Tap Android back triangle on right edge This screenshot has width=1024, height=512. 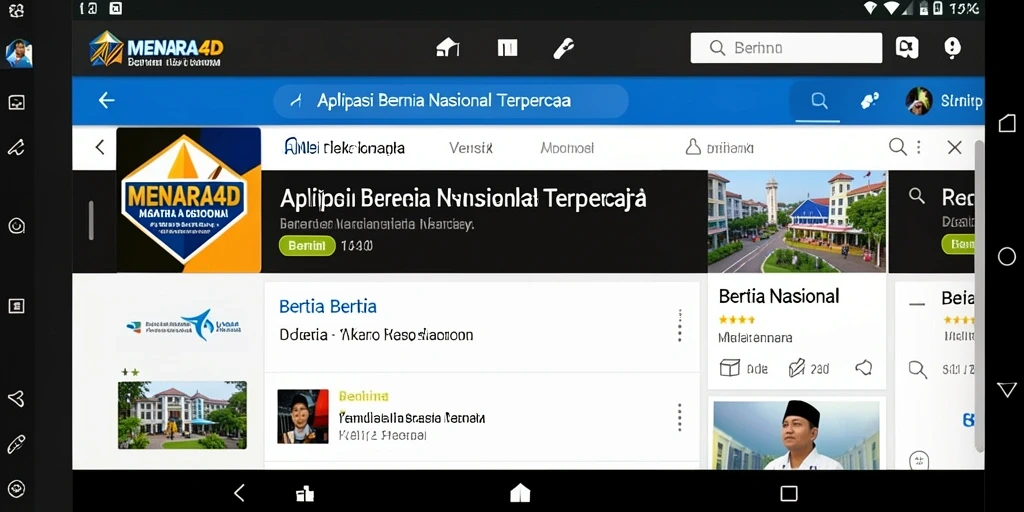click(1007, 390)
